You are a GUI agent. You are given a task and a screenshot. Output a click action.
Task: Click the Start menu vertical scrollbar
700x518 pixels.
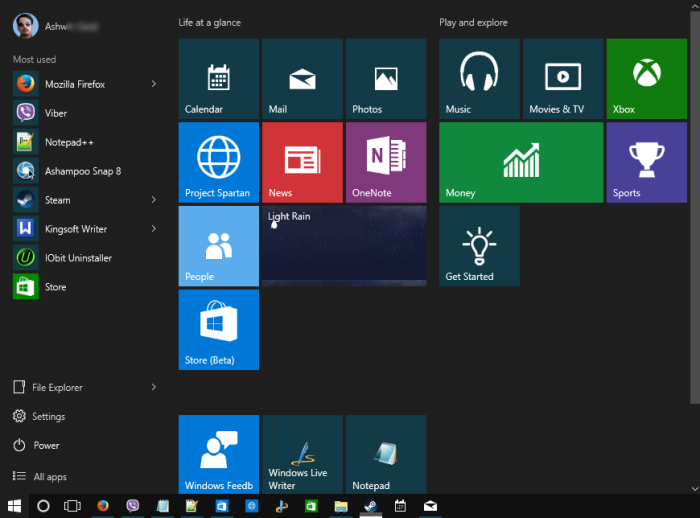click(695, 208)
